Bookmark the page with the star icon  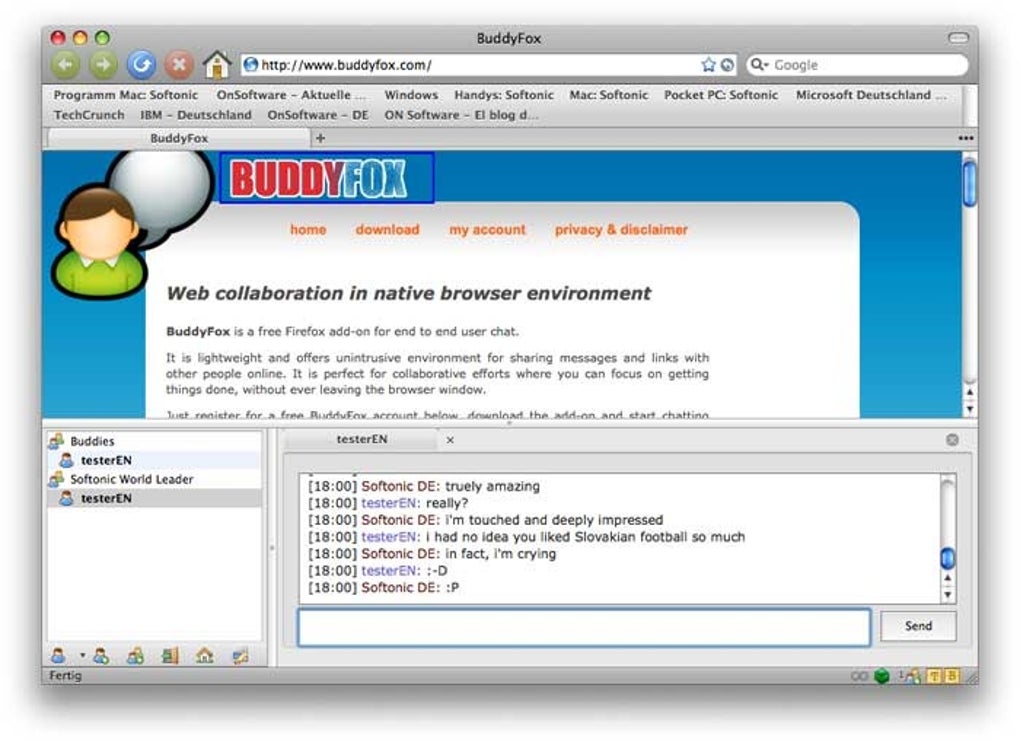pos(708,64)
